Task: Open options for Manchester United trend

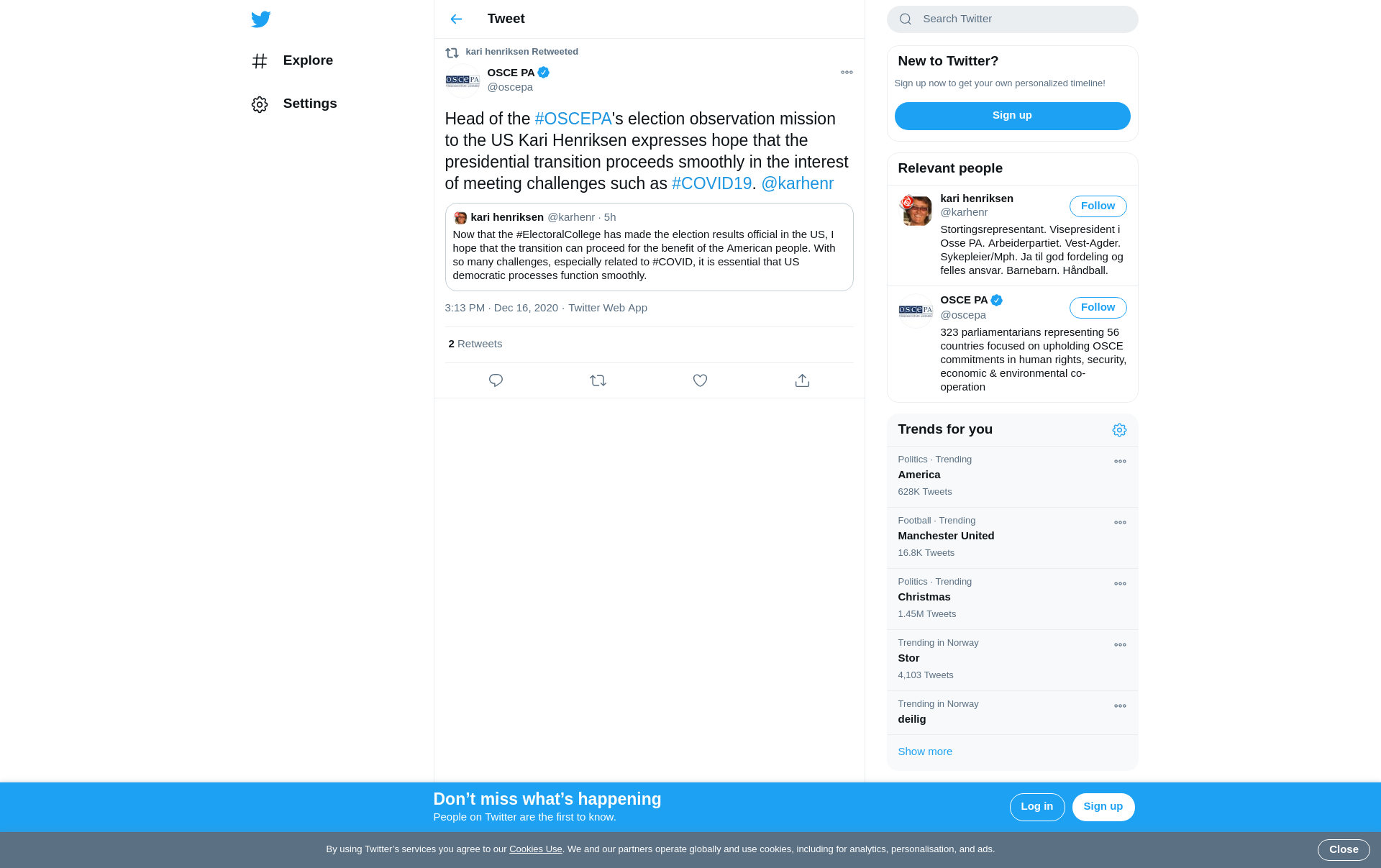Action: (1120, 523)
